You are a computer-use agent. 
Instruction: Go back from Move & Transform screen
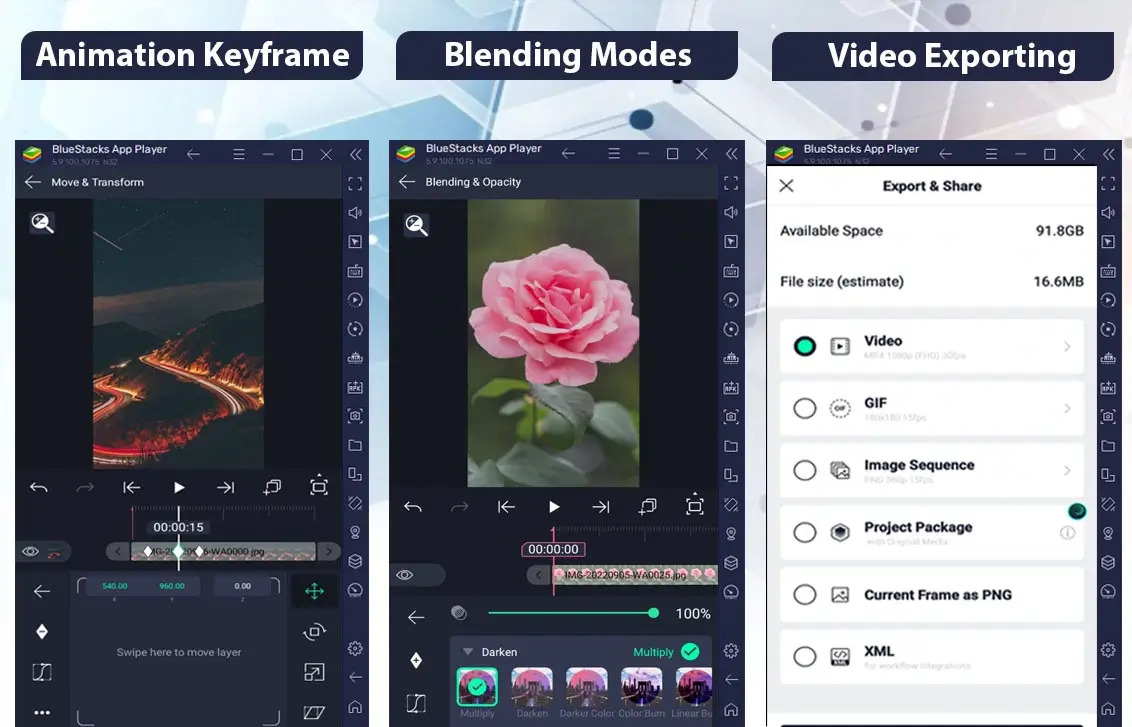pos(32,182)
